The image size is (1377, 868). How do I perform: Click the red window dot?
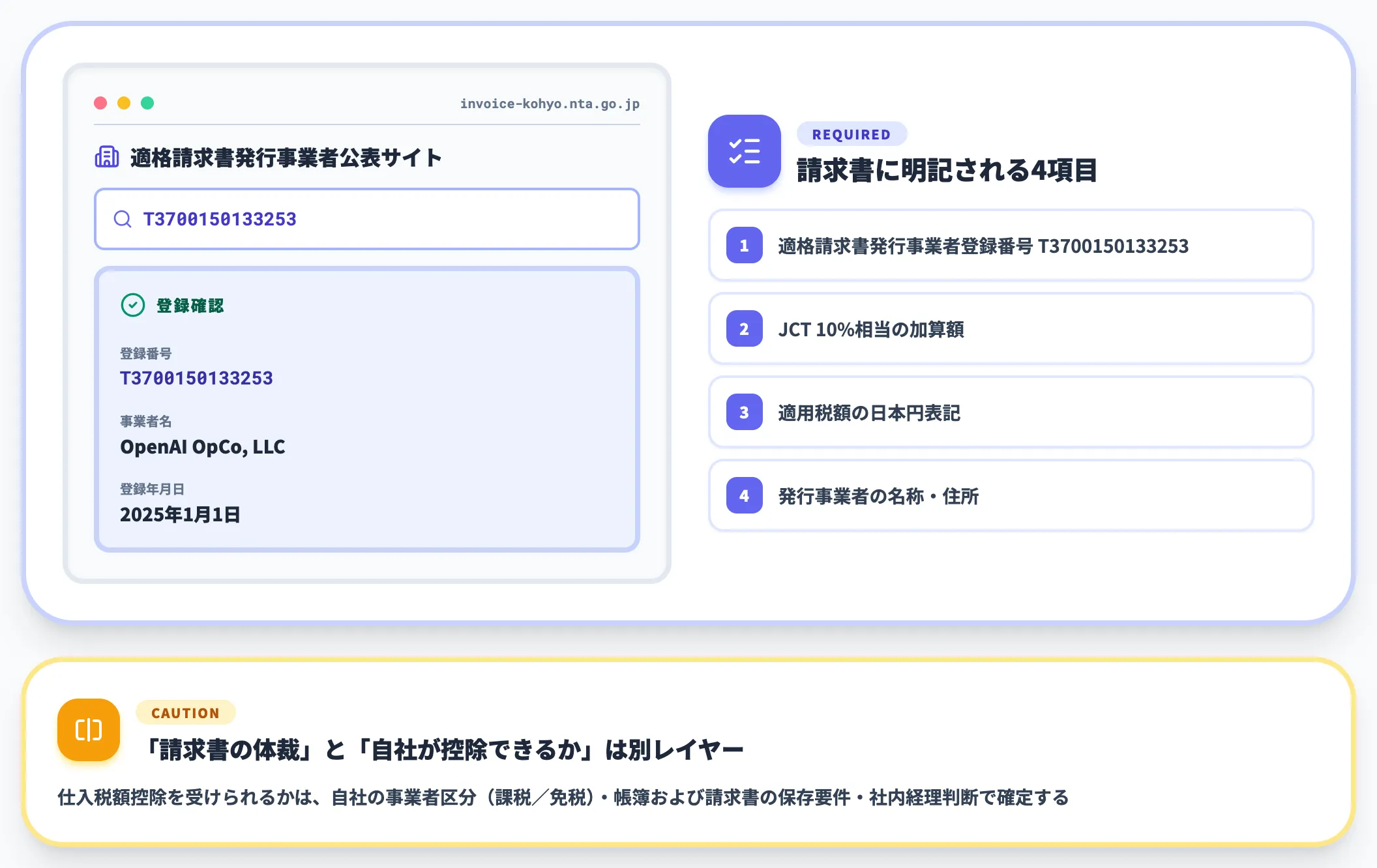click(x=100, y=103)
